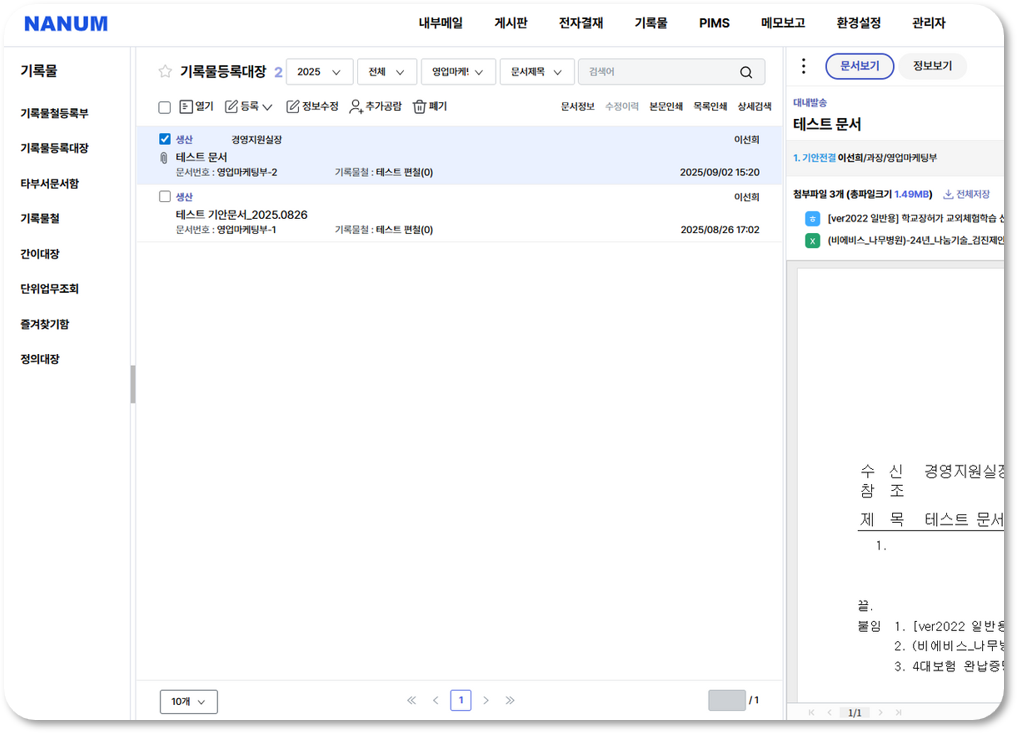Open the 2025 year dropdown
The height and width of the screenshot is (733, 1017).
pos(319,72)
